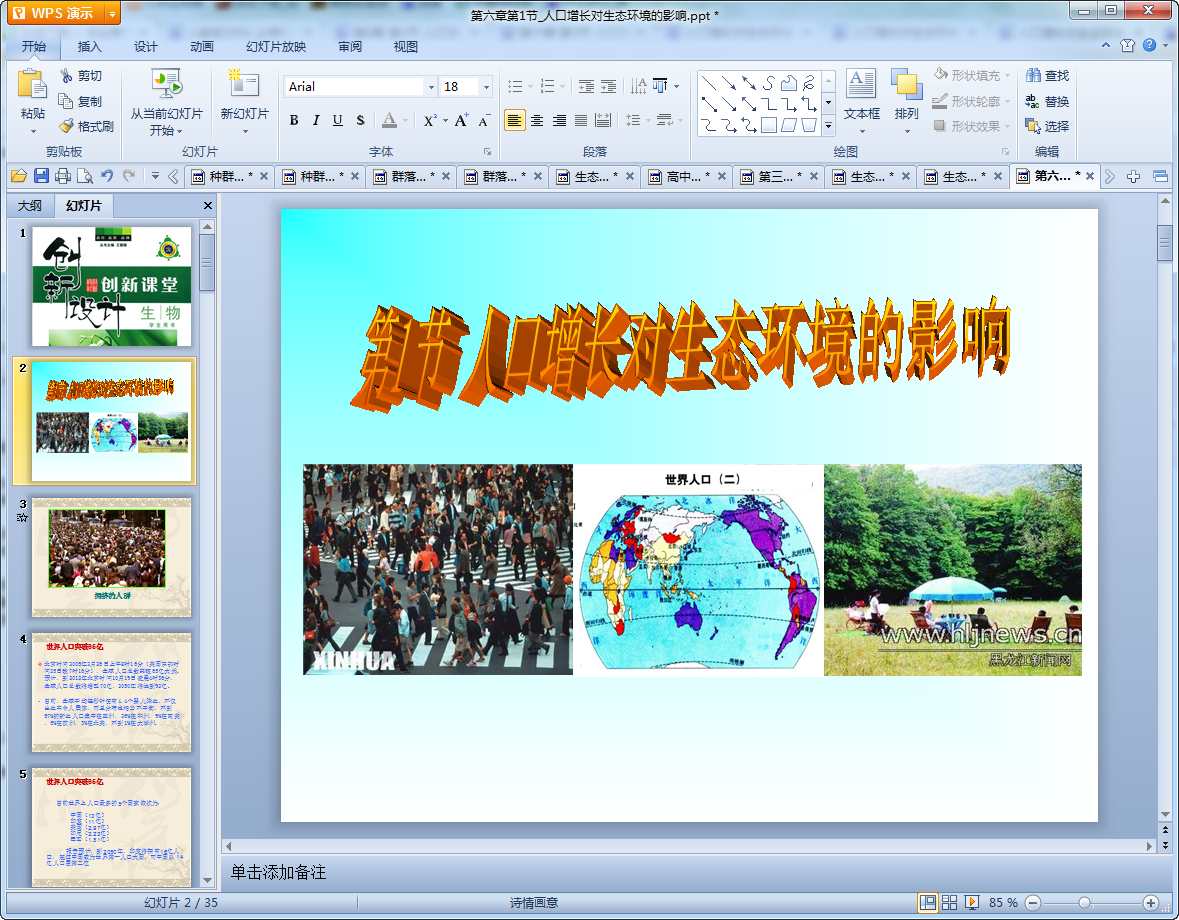This screenshot has height=920, width=1179.
Task: Click the zoom slider handle
Action: pos(1084,903)
